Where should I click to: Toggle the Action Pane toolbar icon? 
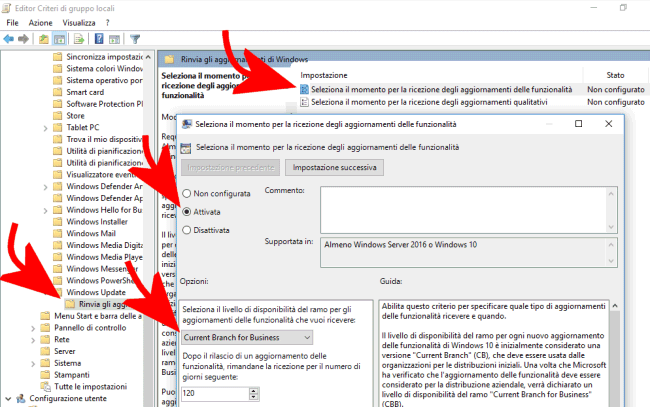tap(114, 39)
